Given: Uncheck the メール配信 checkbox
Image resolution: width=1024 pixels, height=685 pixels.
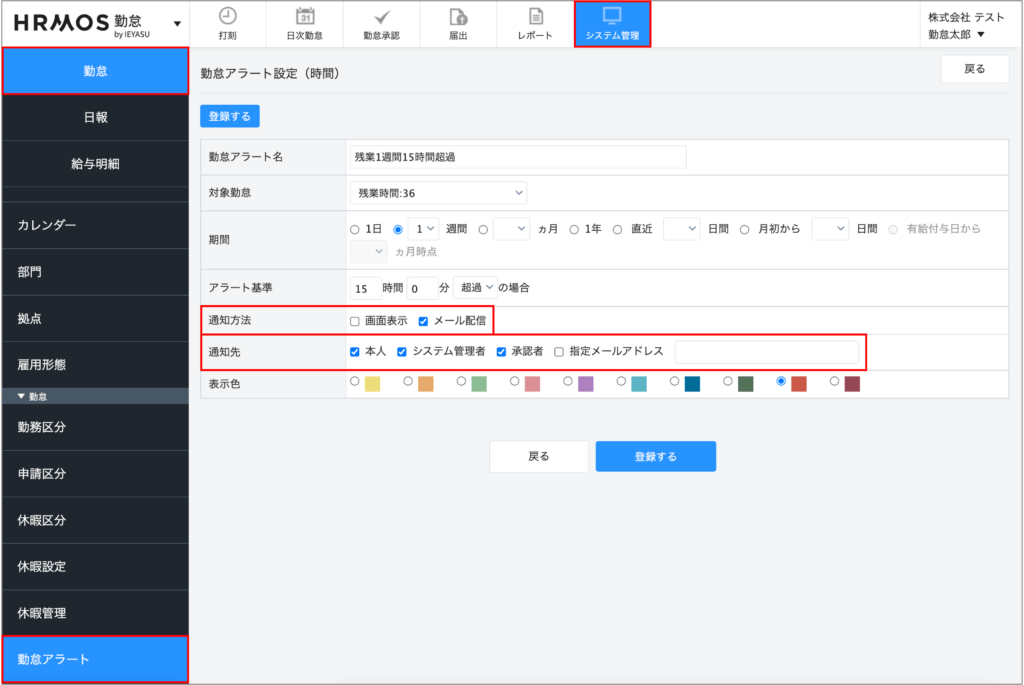Looking at the screenshot, I should click(x=423, y=321).
